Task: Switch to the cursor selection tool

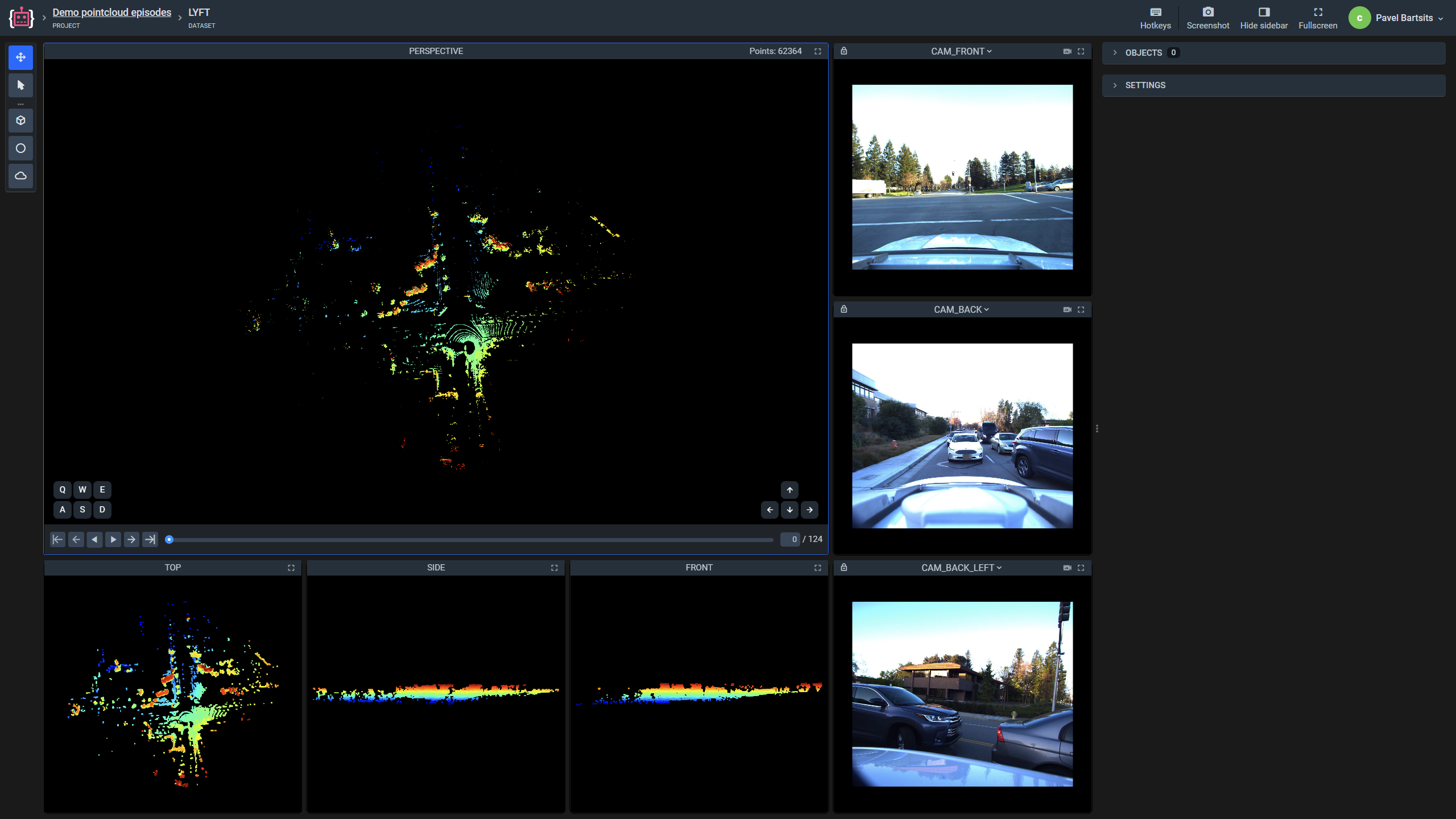Action: pos(20,85)
